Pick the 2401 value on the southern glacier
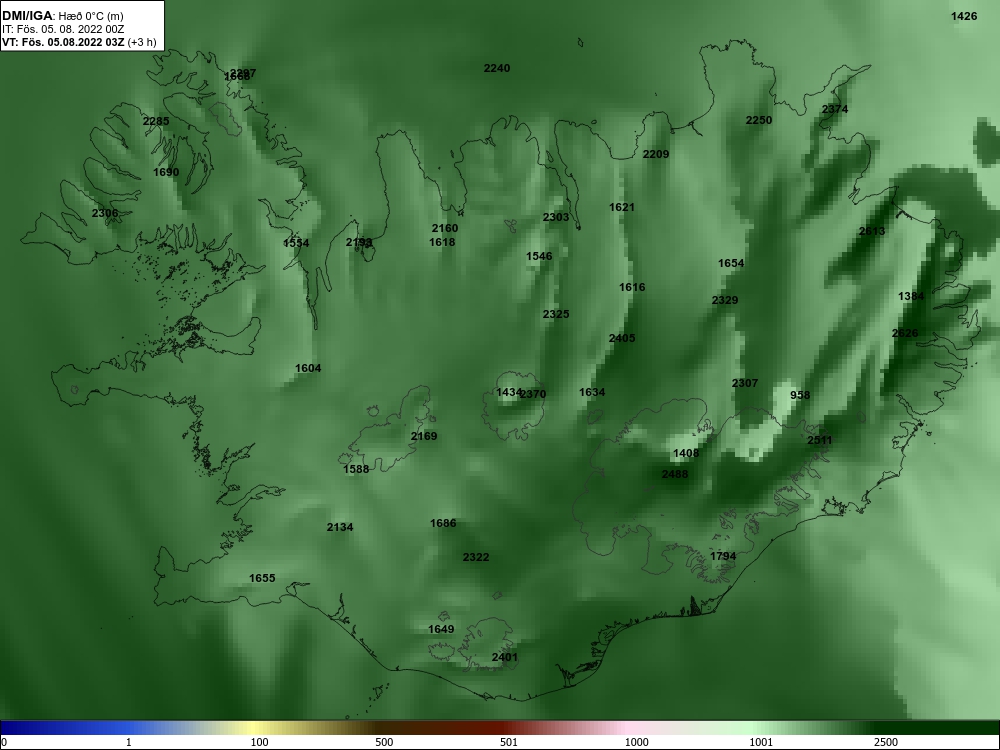The image size is (1000, 750). [x=505, y=657]
